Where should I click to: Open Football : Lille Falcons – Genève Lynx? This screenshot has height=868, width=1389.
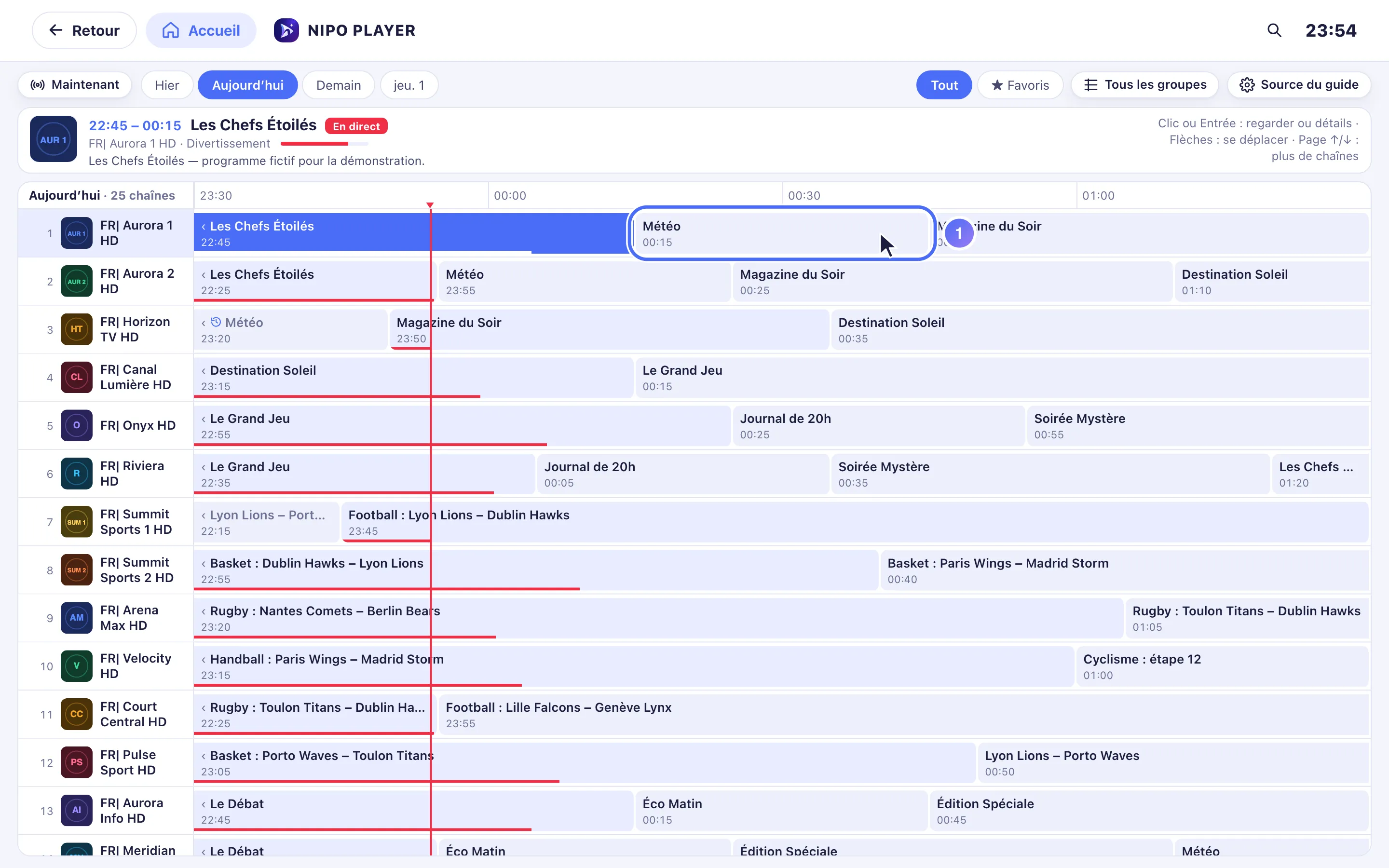point(903,715)
